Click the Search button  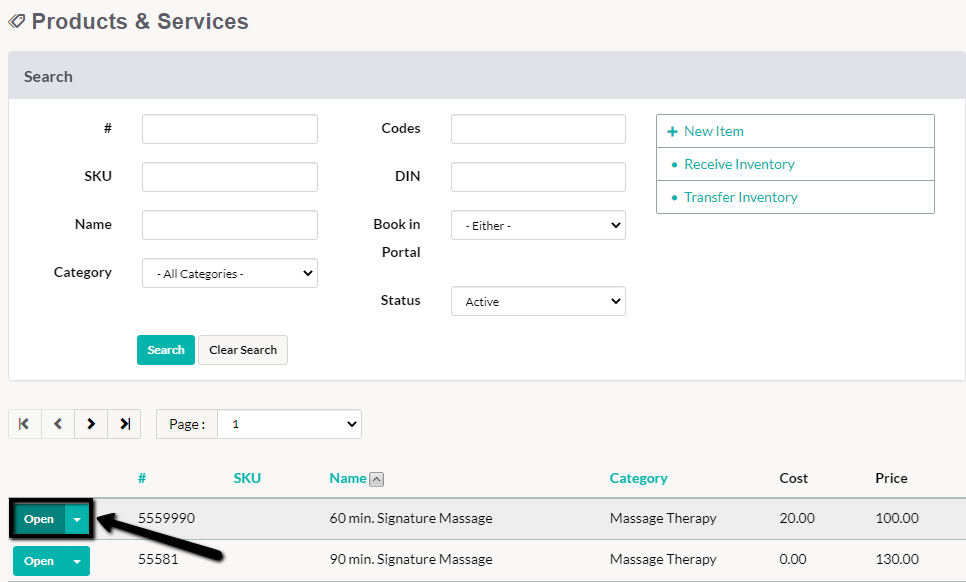[165, 350]
